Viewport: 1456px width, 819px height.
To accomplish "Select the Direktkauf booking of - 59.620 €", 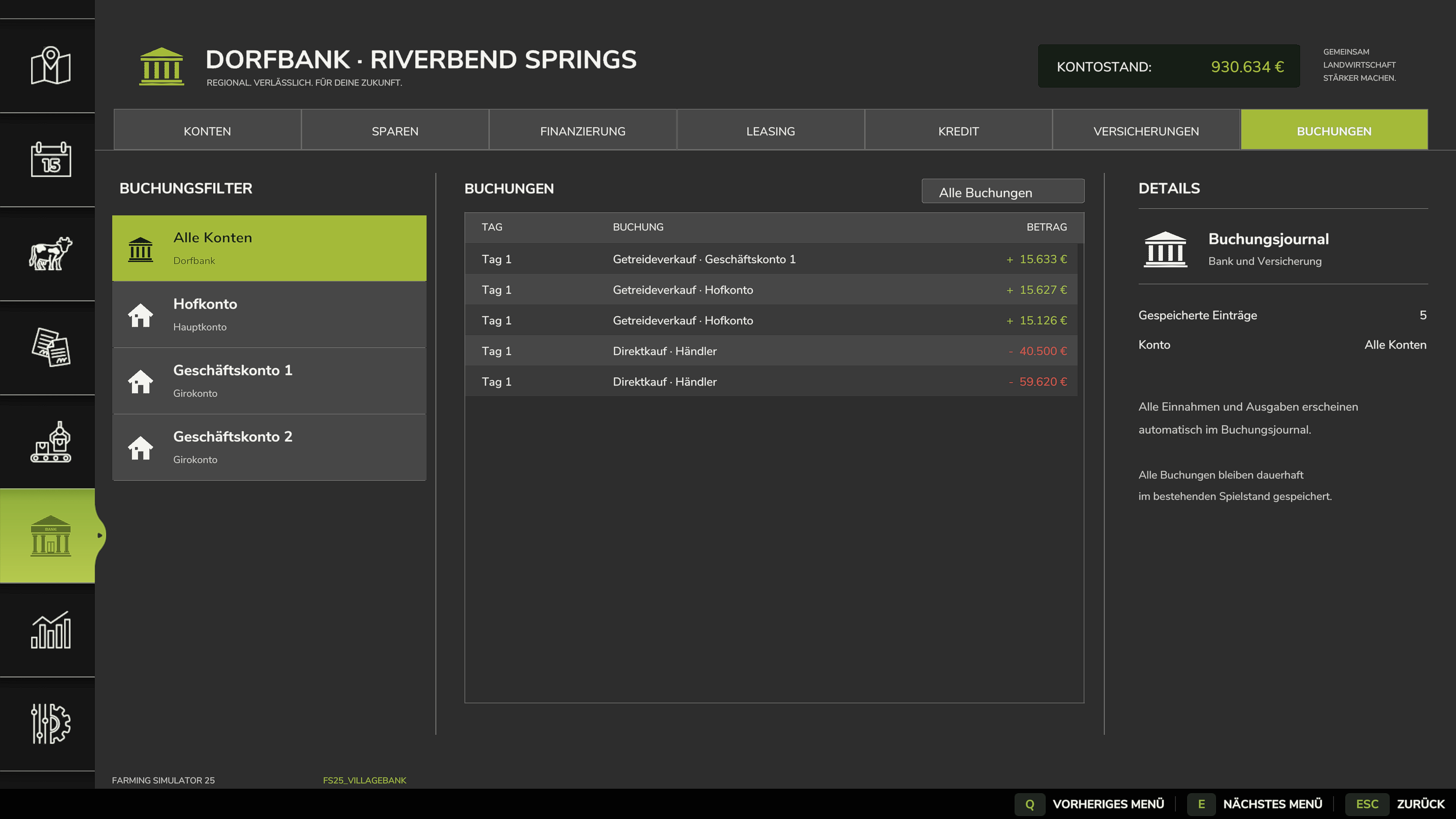I will click(x=771, y=381).
